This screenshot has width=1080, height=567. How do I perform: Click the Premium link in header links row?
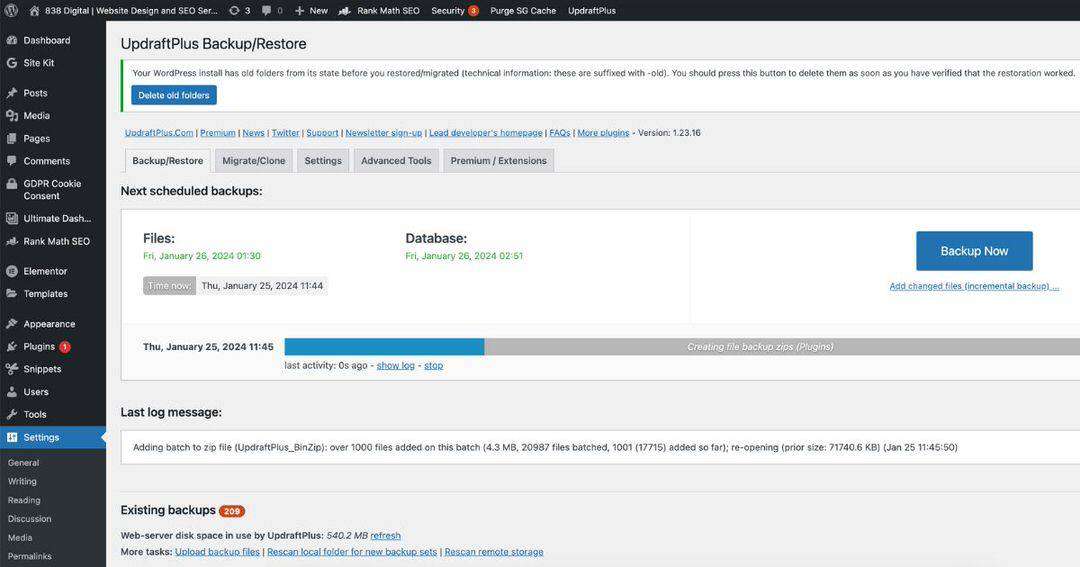click(x=218, y=132)
